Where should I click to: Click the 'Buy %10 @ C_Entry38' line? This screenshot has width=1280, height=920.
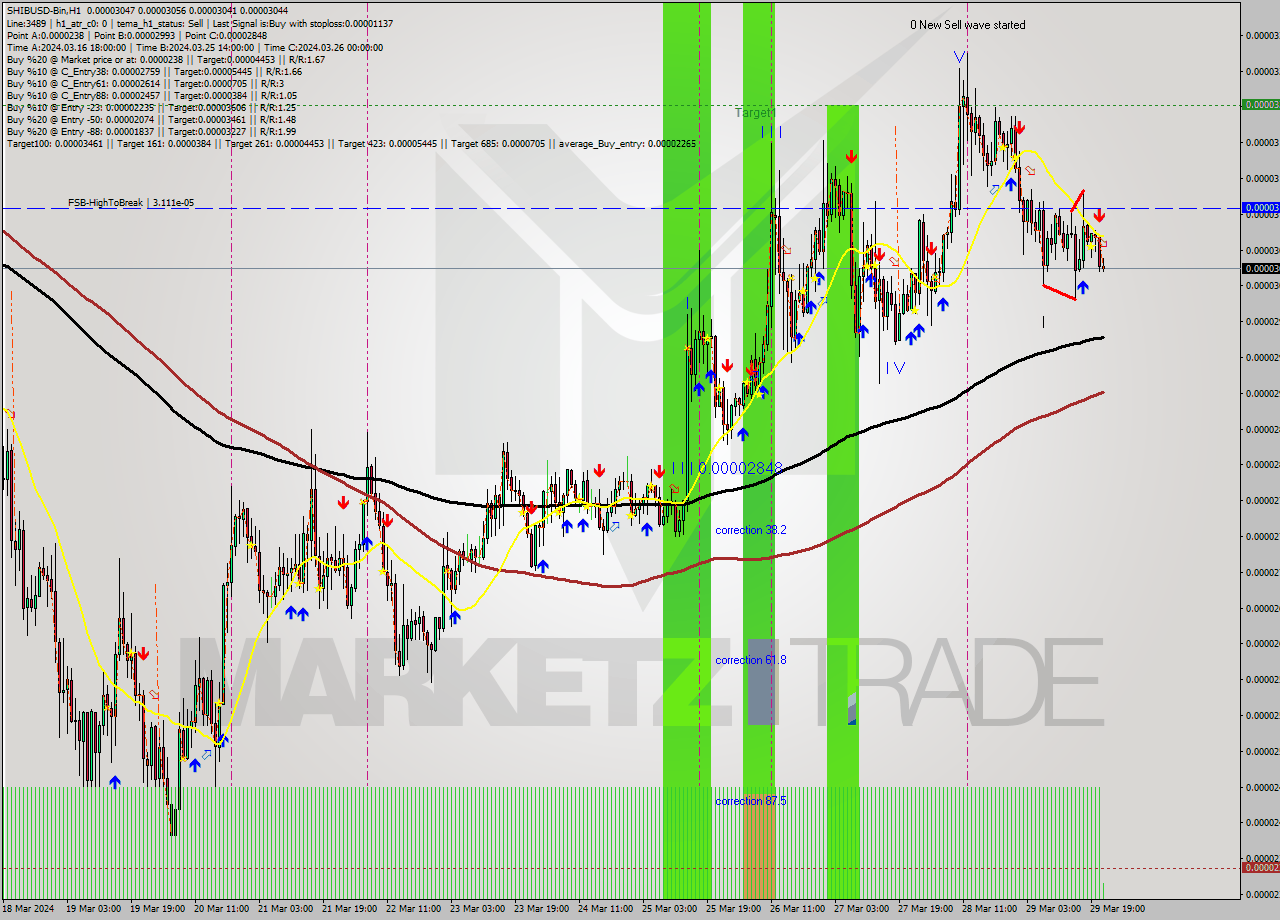(154, 71)
